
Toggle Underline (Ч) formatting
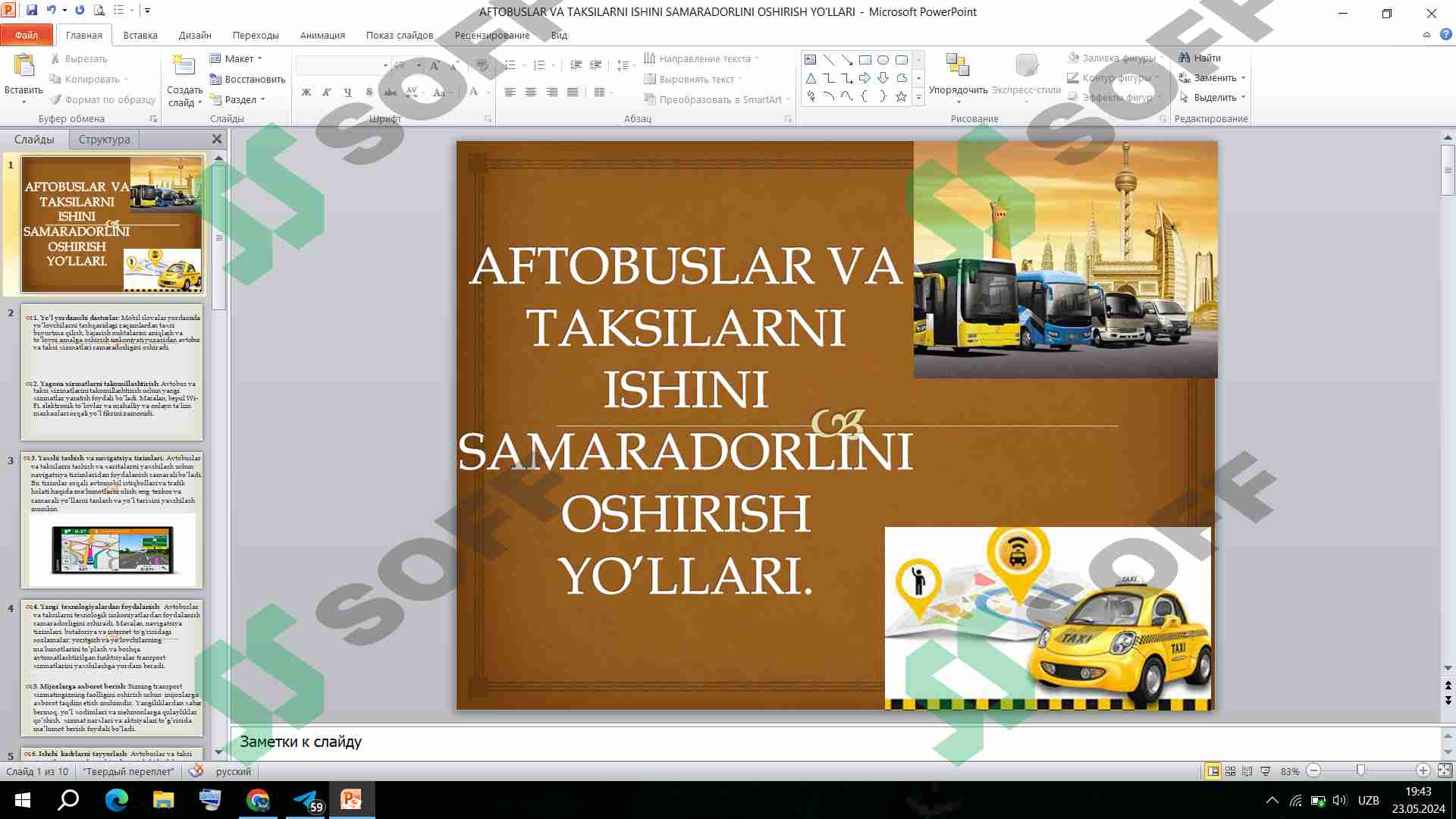348,92
